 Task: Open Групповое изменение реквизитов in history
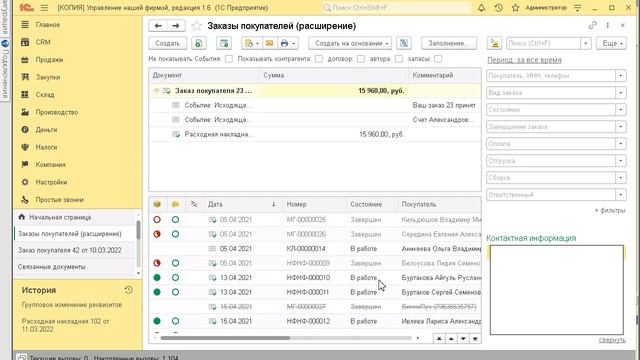coord(72,305)
